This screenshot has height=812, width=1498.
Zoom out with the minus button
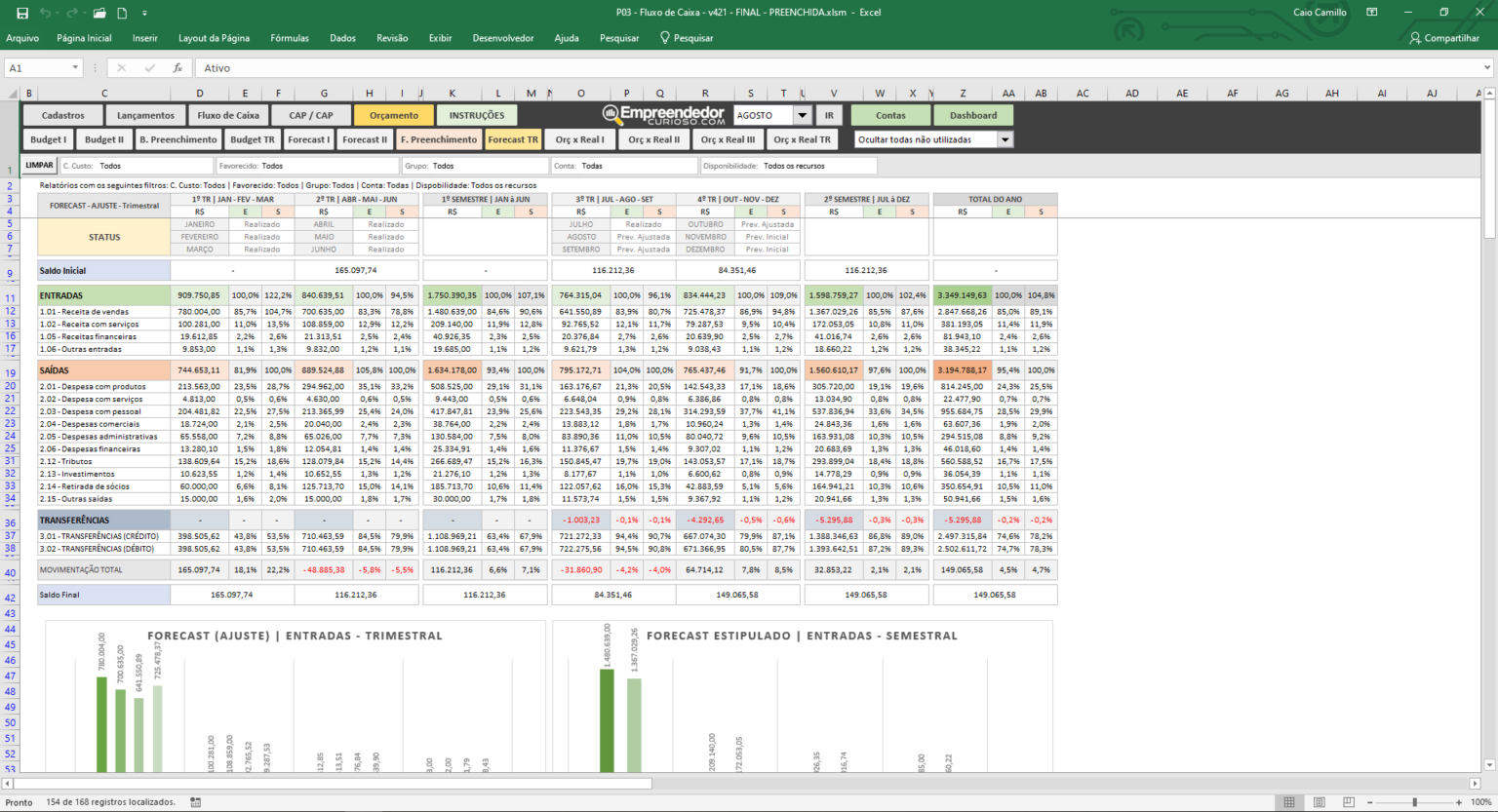(x=1369, y=802)
